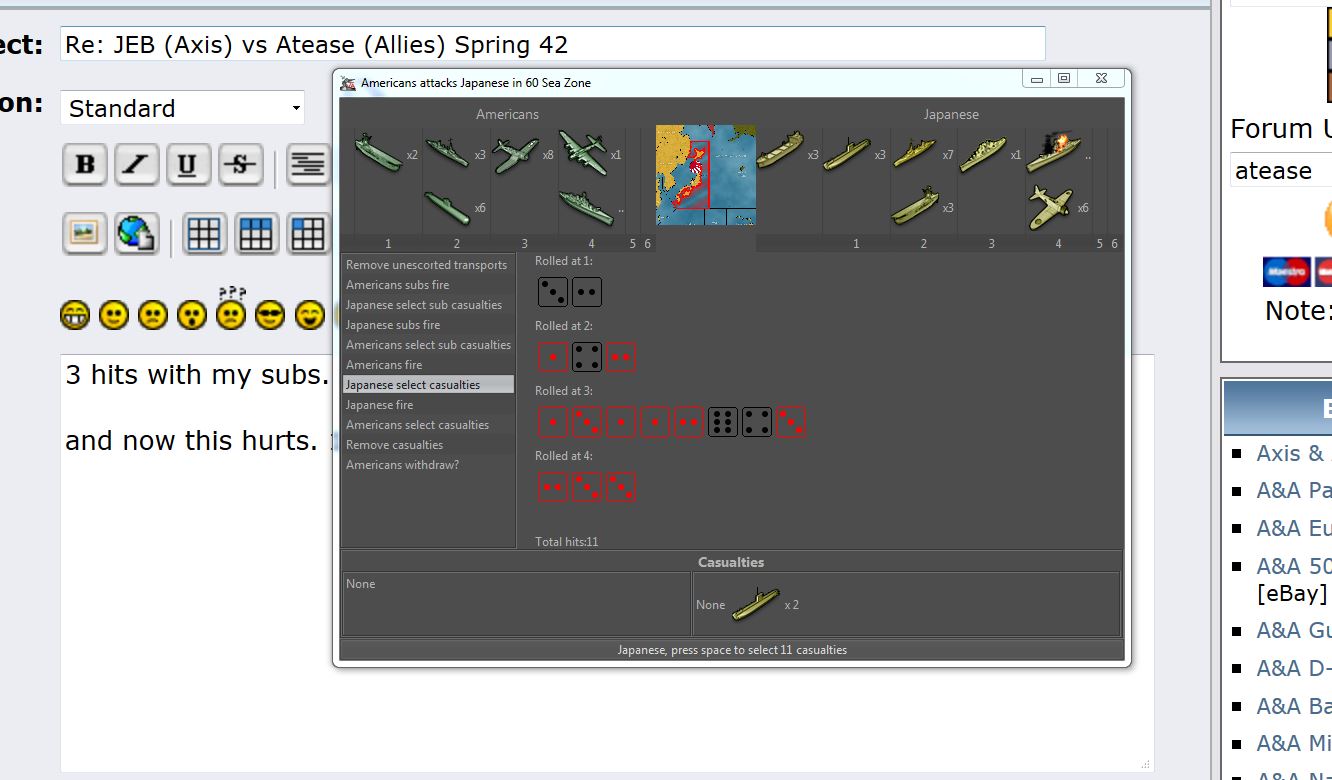Click the text alignment icon
Screen dimensions: 1332x780
308,165
